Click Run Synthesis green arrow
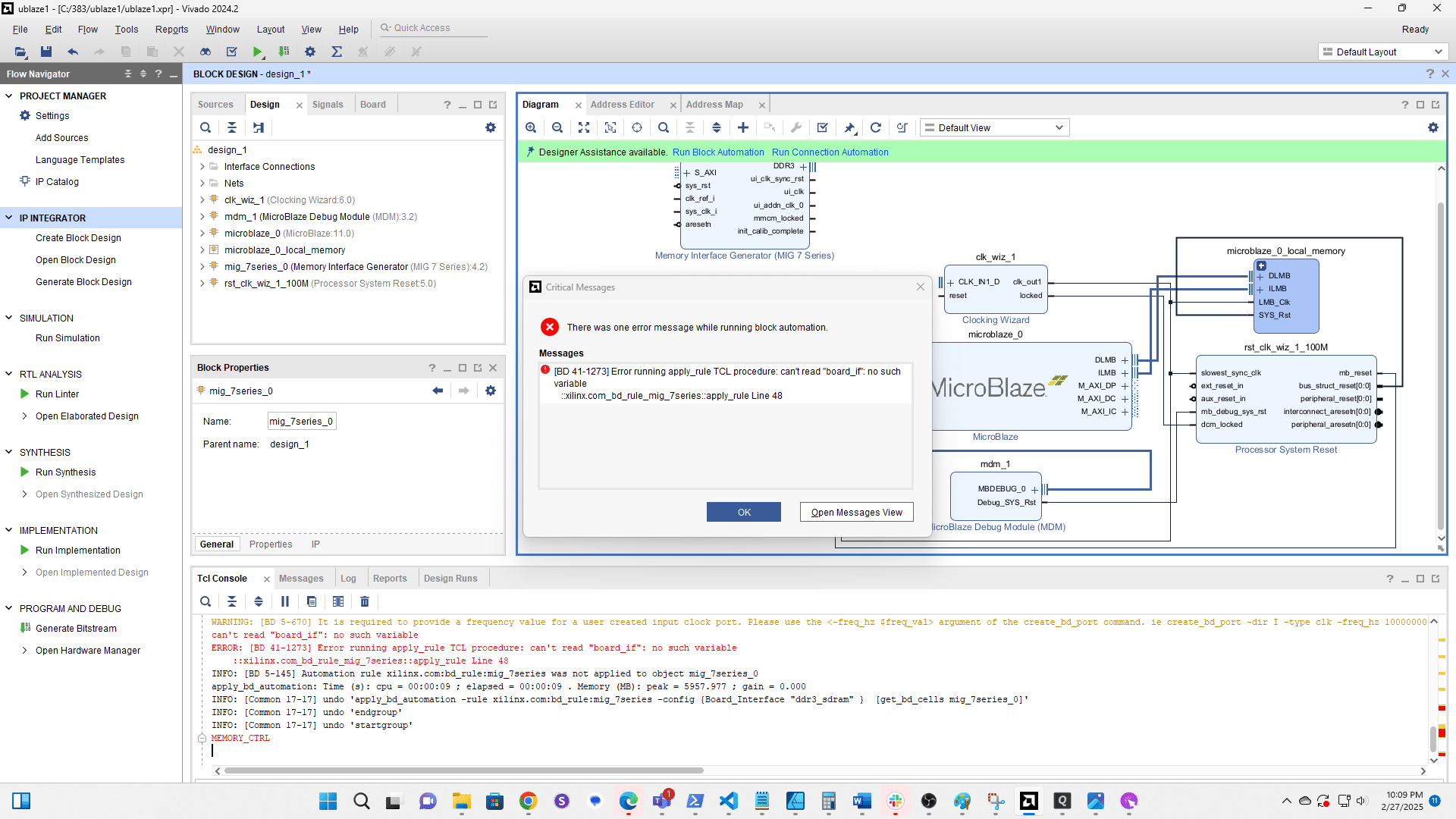Image resolution: width=1456 pixels, height=819 pixels. pyautogui.click(x=25, y=472)
